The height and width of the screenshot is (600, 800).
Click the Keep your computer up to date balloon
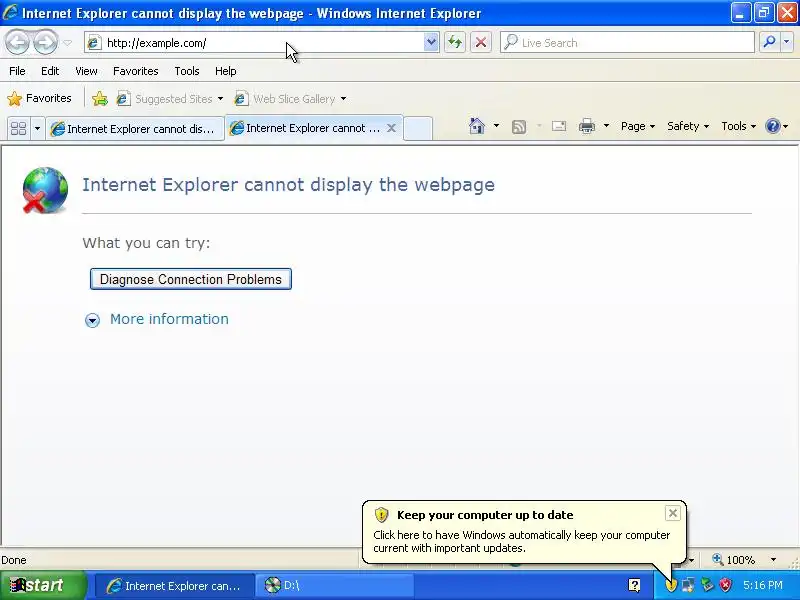tap(524, 531)
